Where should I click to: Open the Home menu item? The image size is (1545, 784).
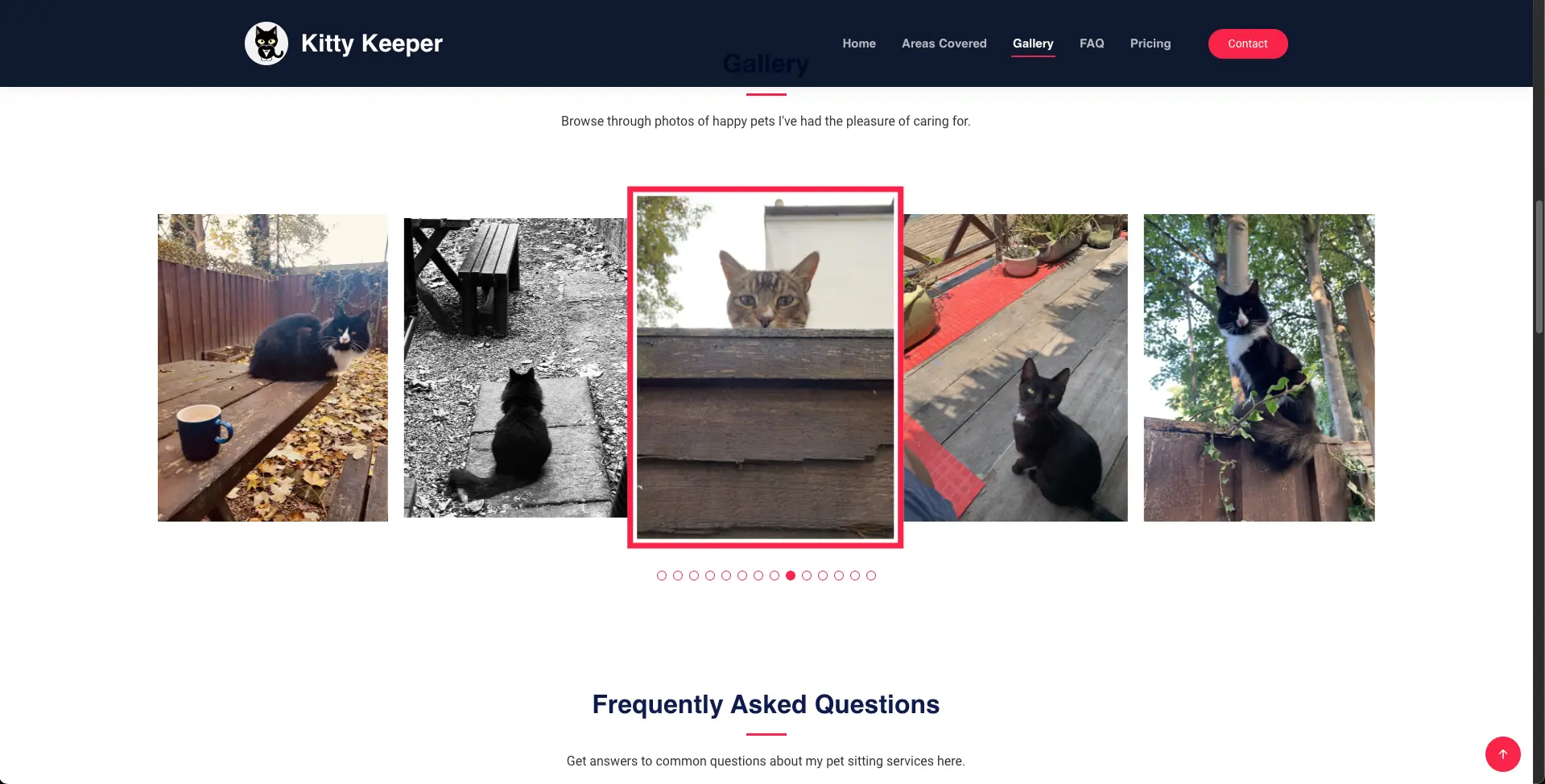coord(859,43)
